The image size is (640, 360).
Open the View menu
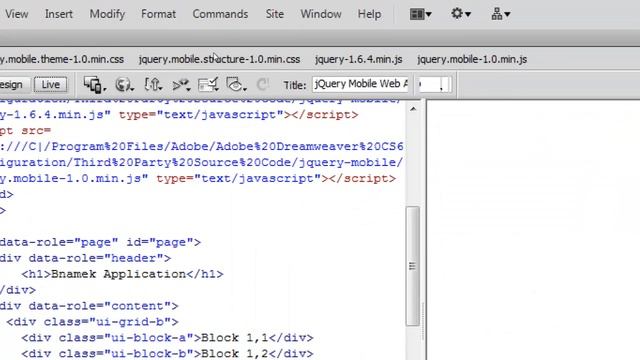coord(17,14)
